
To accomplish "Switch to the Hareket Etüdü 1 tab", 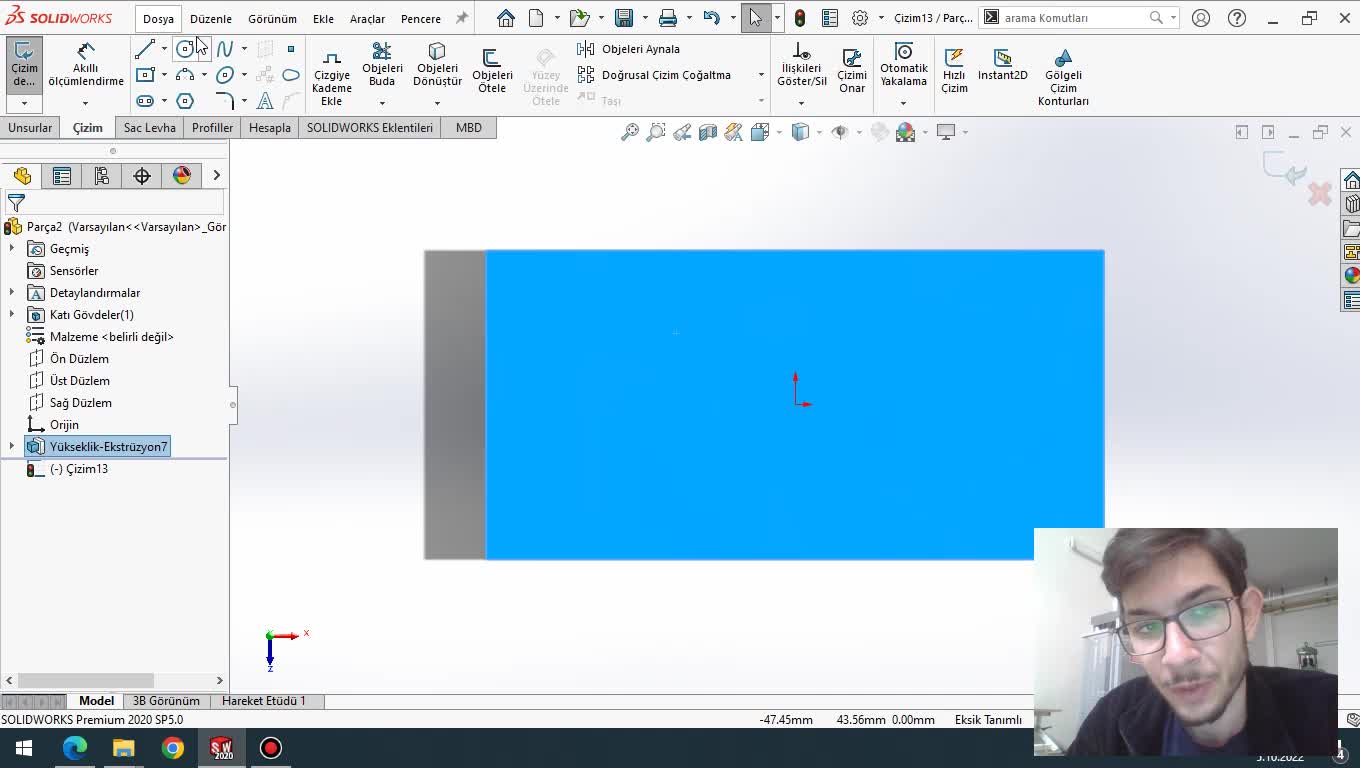I will [264, 701].
